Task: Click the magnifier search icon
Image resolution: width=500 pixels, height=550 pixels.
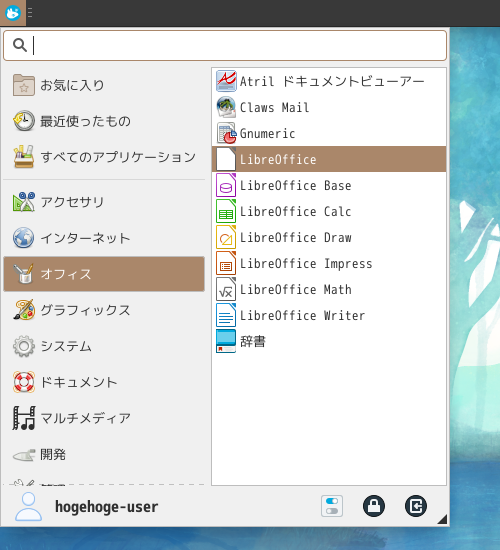Action: pyautogui.click(x=20, y=45)
